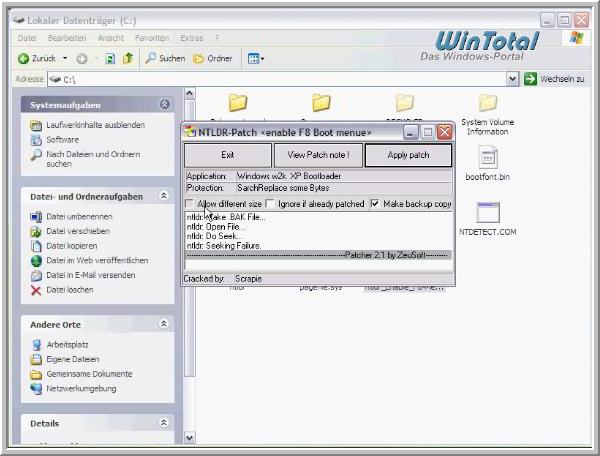
Task: Click the forward navigation arrow icon
Action: tap(82, 59)
